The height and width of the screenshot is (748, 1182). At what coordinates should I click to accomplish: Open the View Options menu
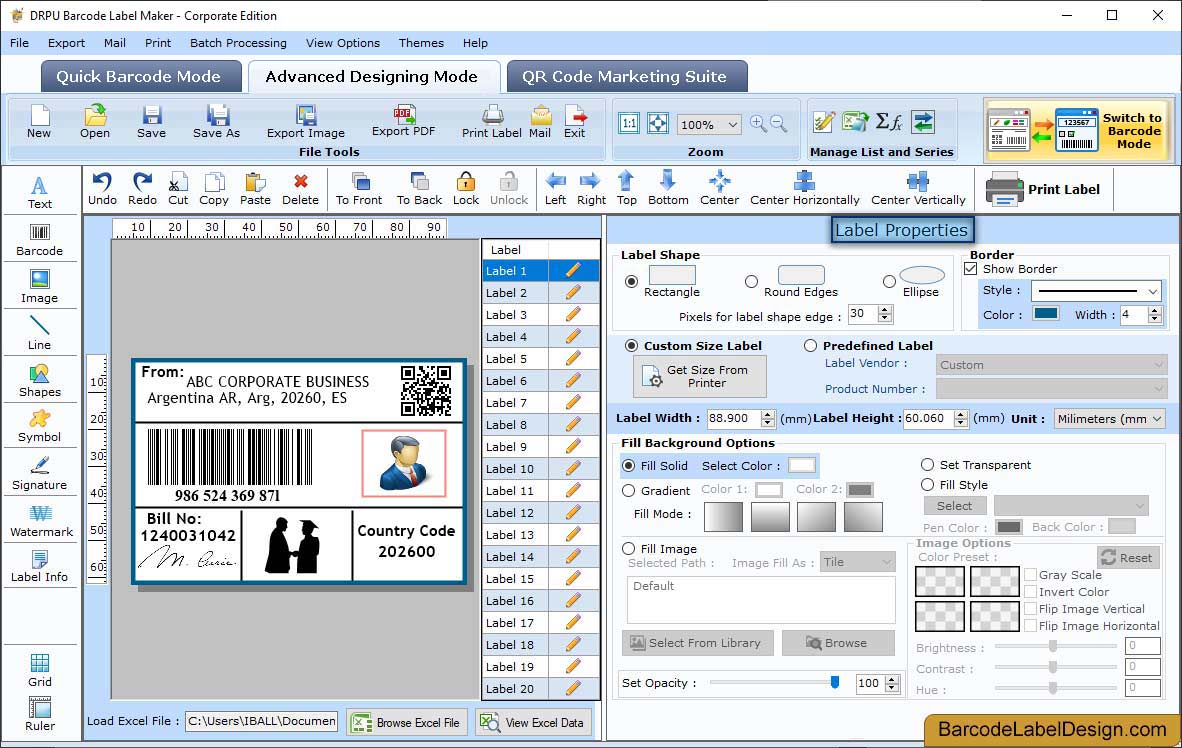click(343, 43)
